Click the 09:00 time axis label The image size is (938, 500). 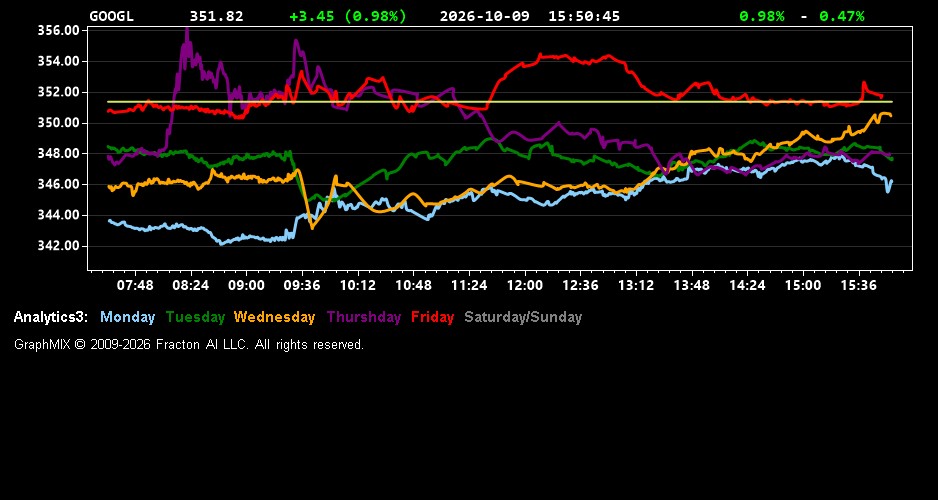pos(246,285)
